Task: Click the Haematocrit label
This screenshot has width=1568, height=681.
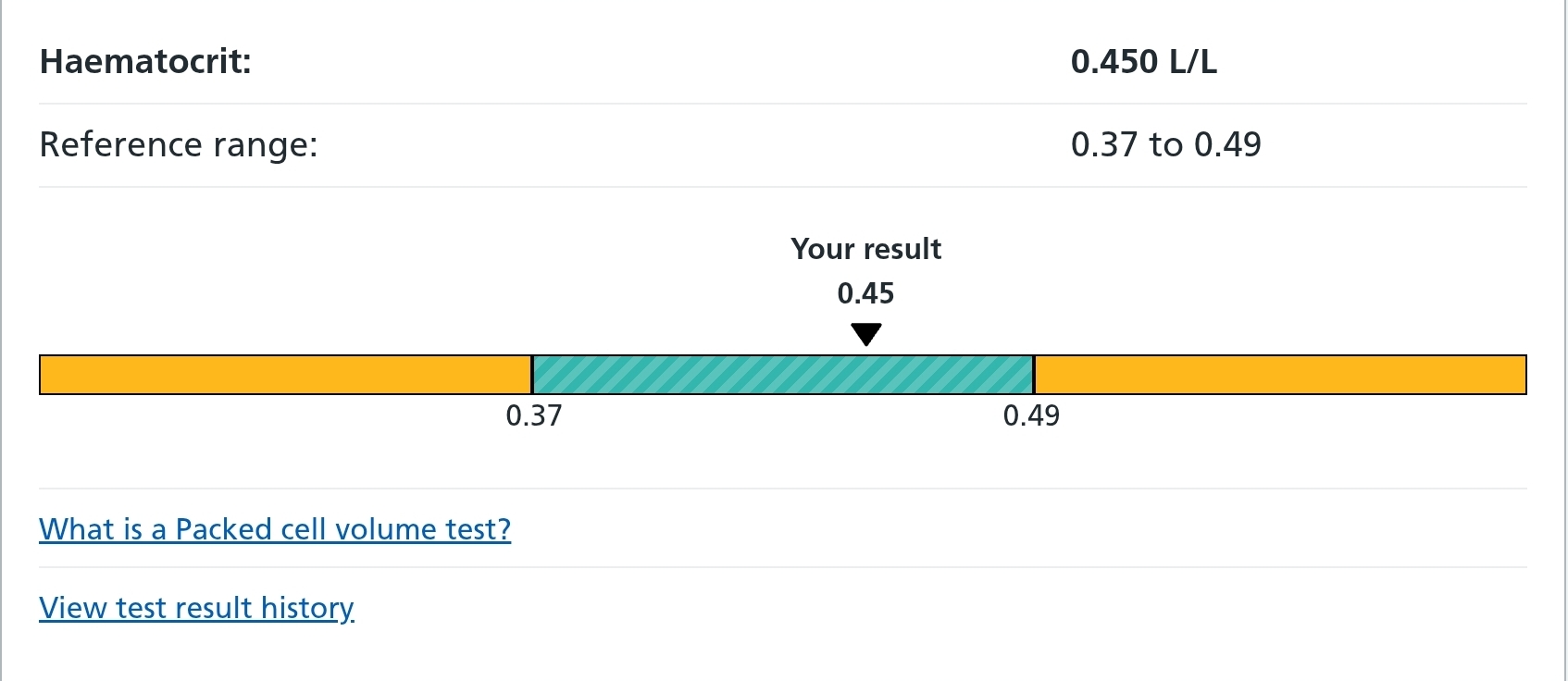Action: point(145,62)
